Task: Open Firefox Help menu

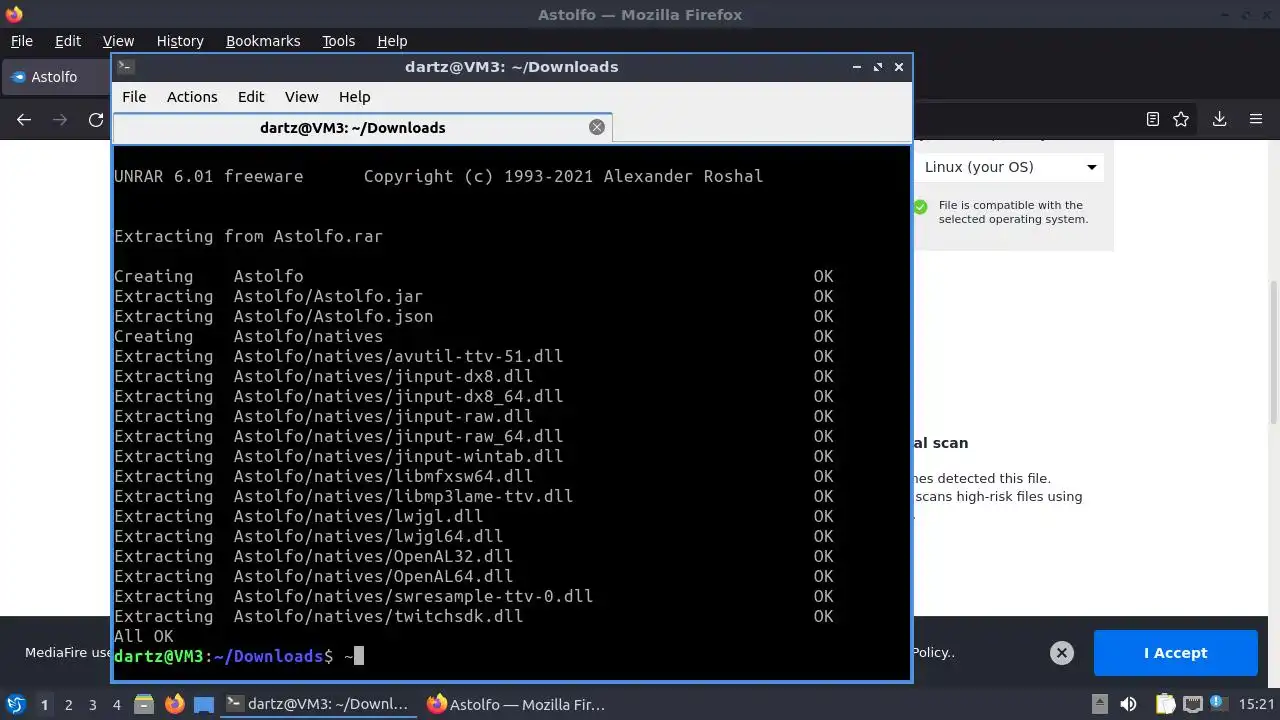Action: pyautogui.click(x=392, y=41)
